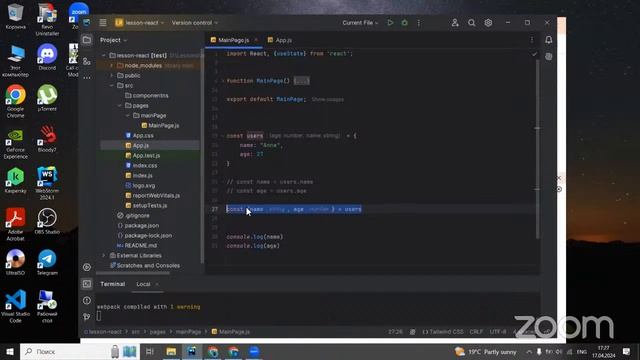Select package.json file
The height and width of the screenshot is (360, 640).
[138, 225]
